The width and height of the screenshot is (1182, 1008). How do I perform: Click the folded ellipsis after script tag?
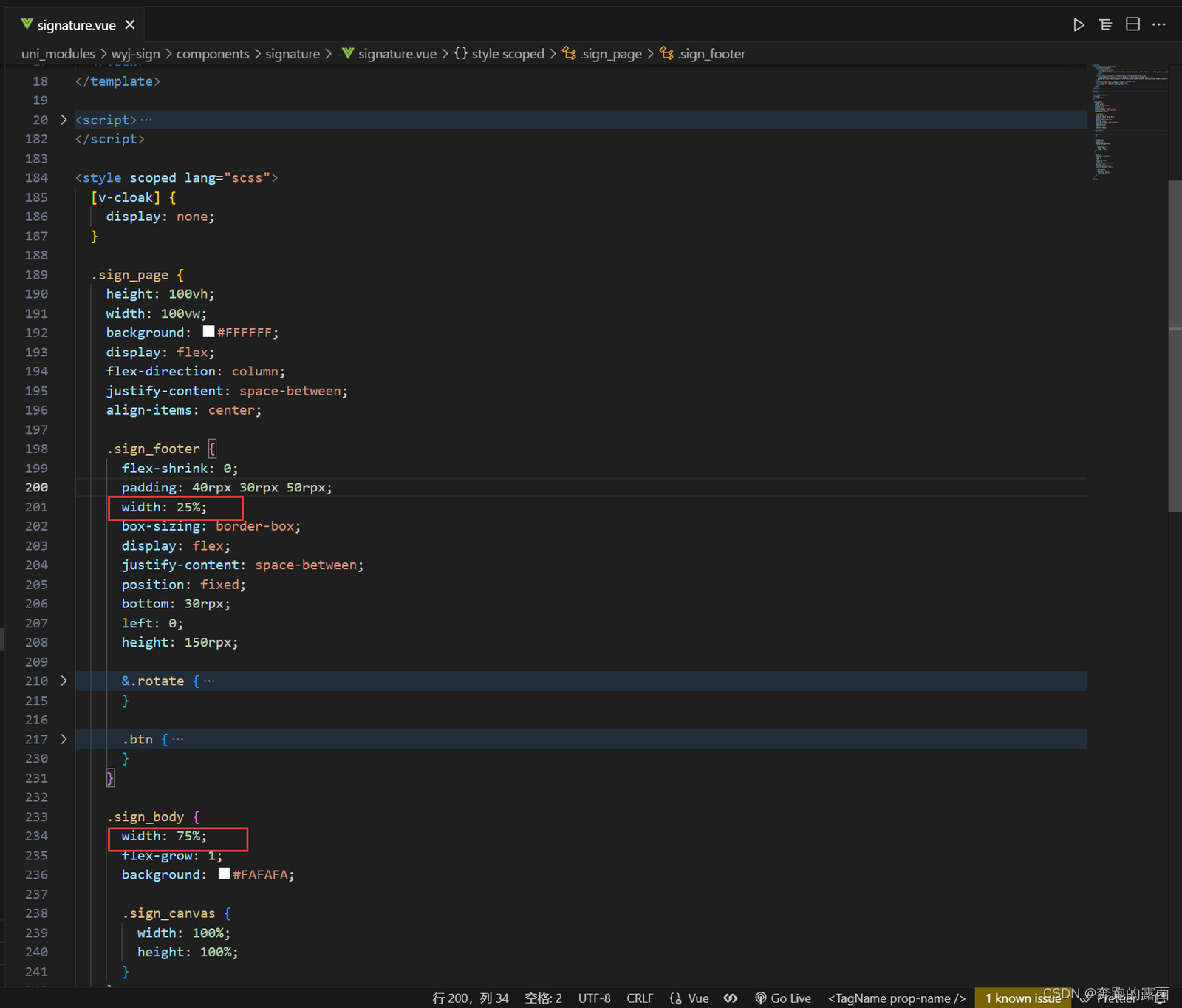point(146,120)
